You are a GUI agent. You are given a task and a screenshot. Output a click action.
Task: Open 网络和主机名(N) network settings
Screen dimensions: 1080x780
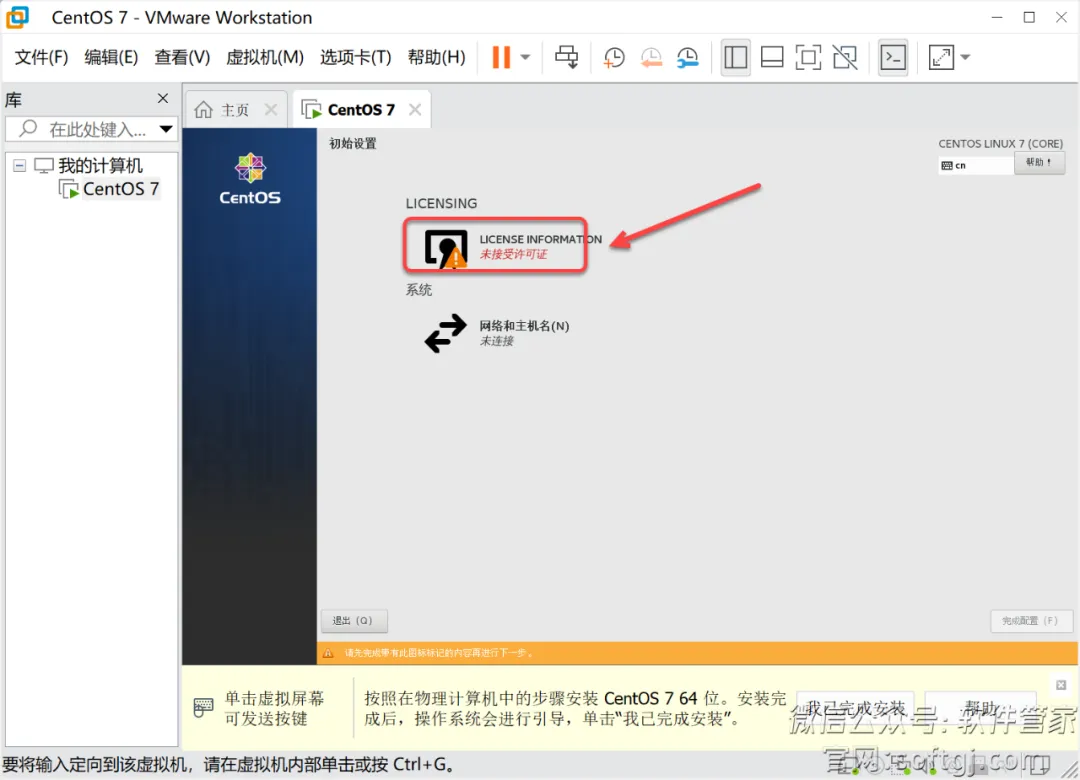point(497,333)
